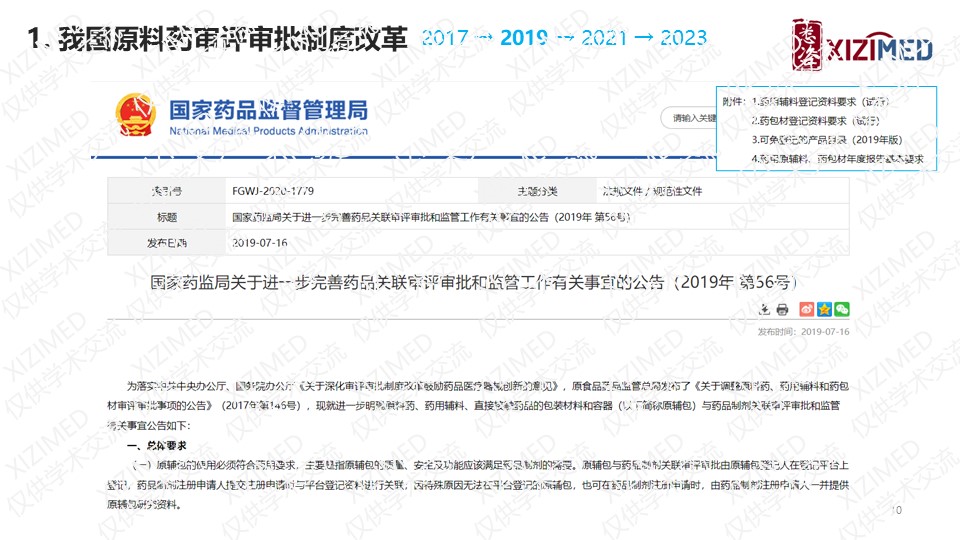Click the download icon beside the print icon
The height and width of the screenshot is (540, 960).
[765, 309]
